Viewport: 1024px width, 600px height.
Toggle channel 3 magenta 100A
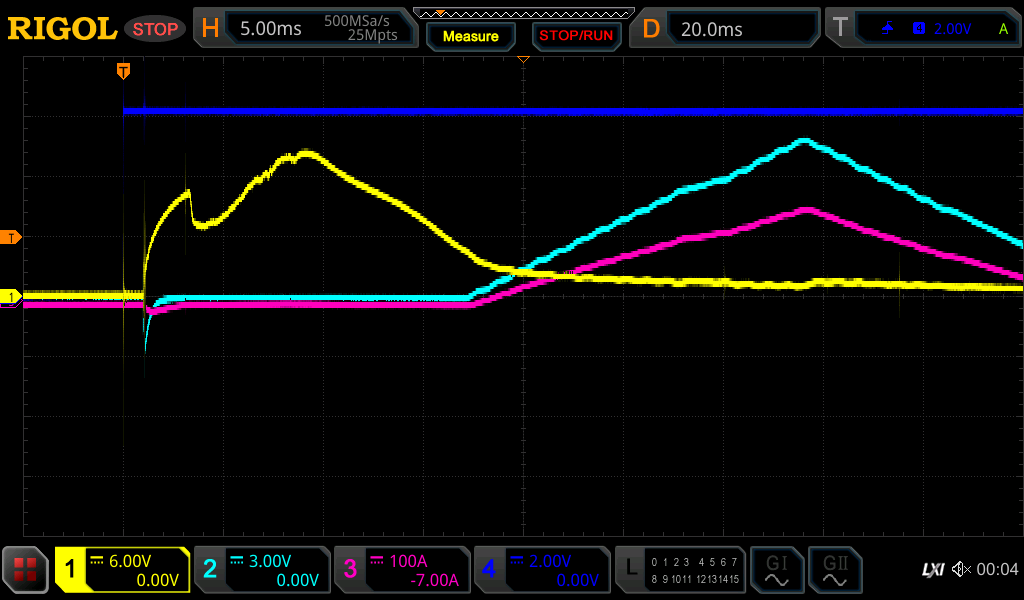coord(402,570)
